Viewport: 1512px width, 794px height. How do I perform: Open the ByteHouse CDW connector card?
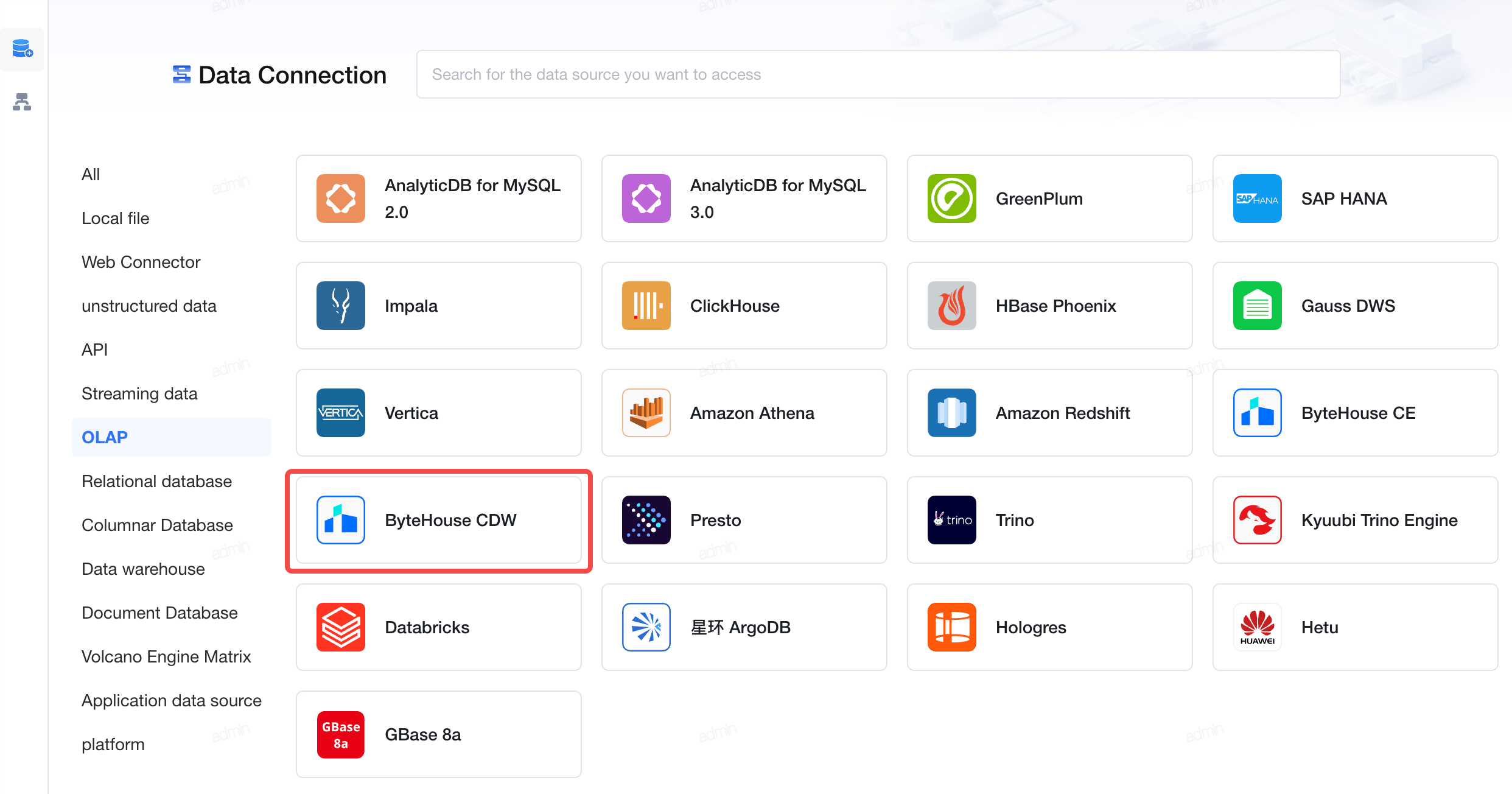[438, 520]
